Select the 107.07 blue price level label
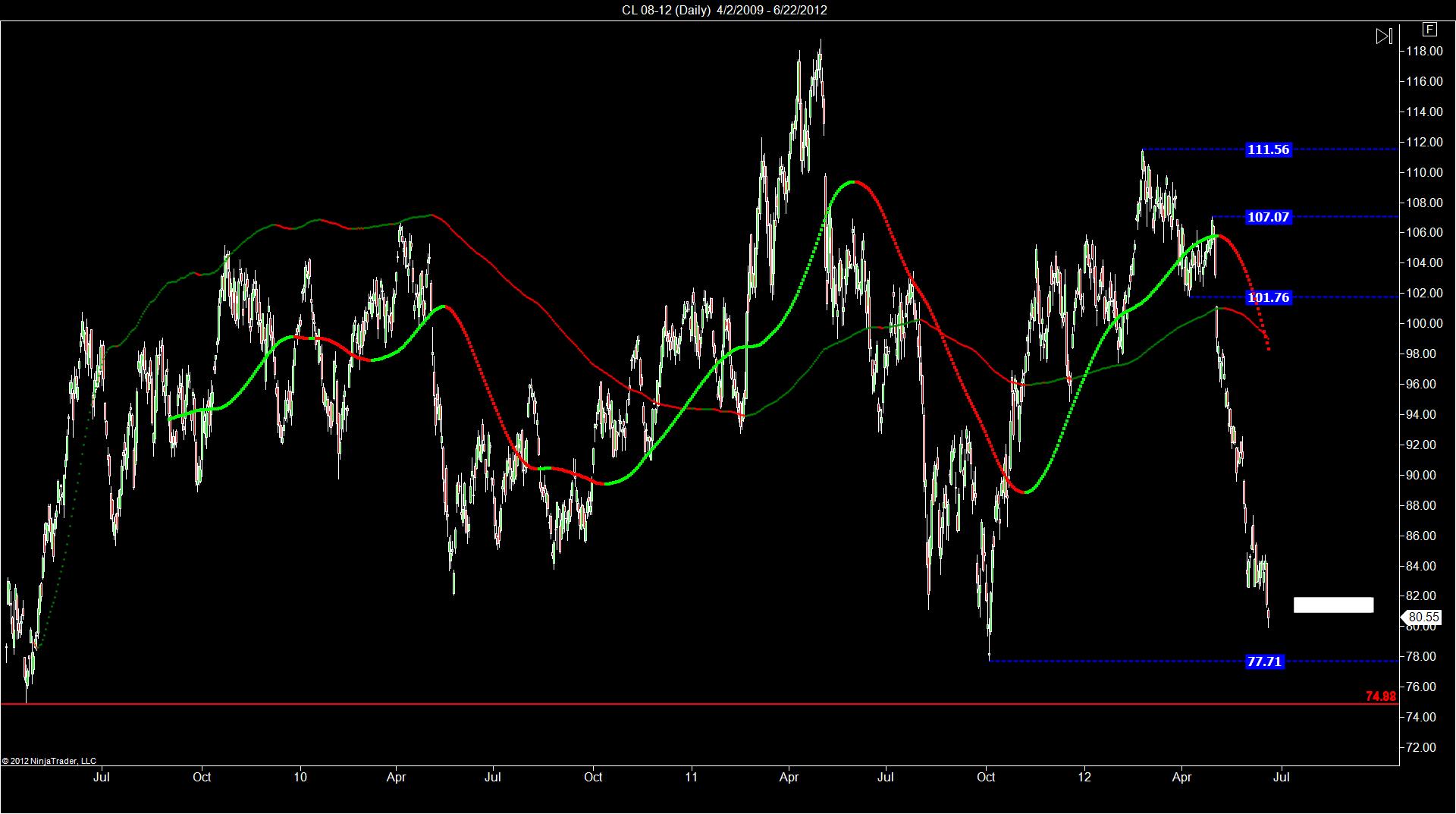 1269,217
